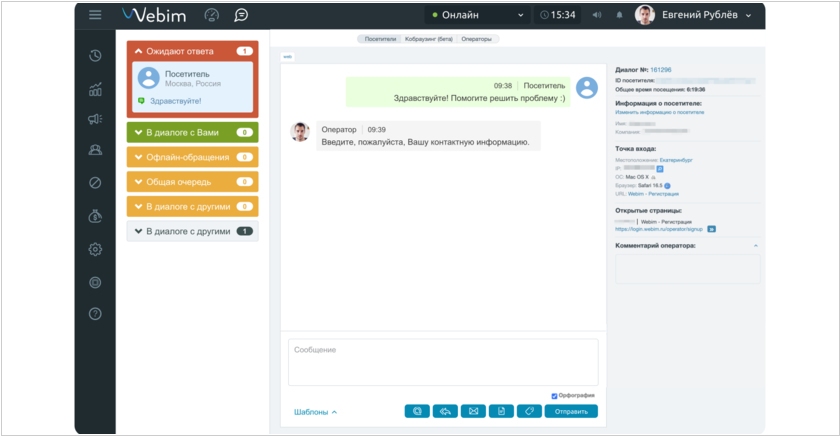
Task: Click the help question mark icon
Action: coord(95,314)
